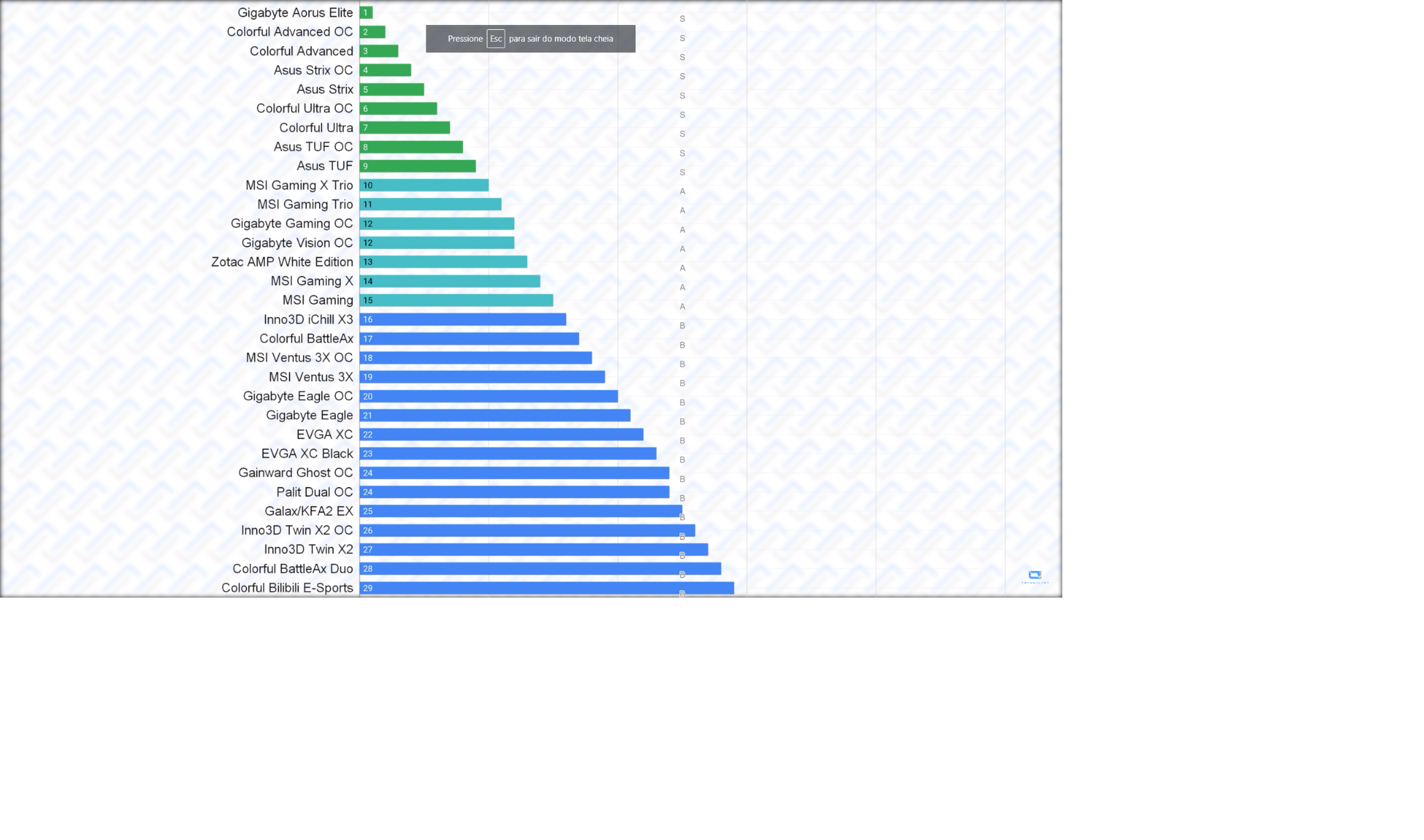1424x840 pixels.
Task: Click the green bar ranked 5
Action: 392,90
